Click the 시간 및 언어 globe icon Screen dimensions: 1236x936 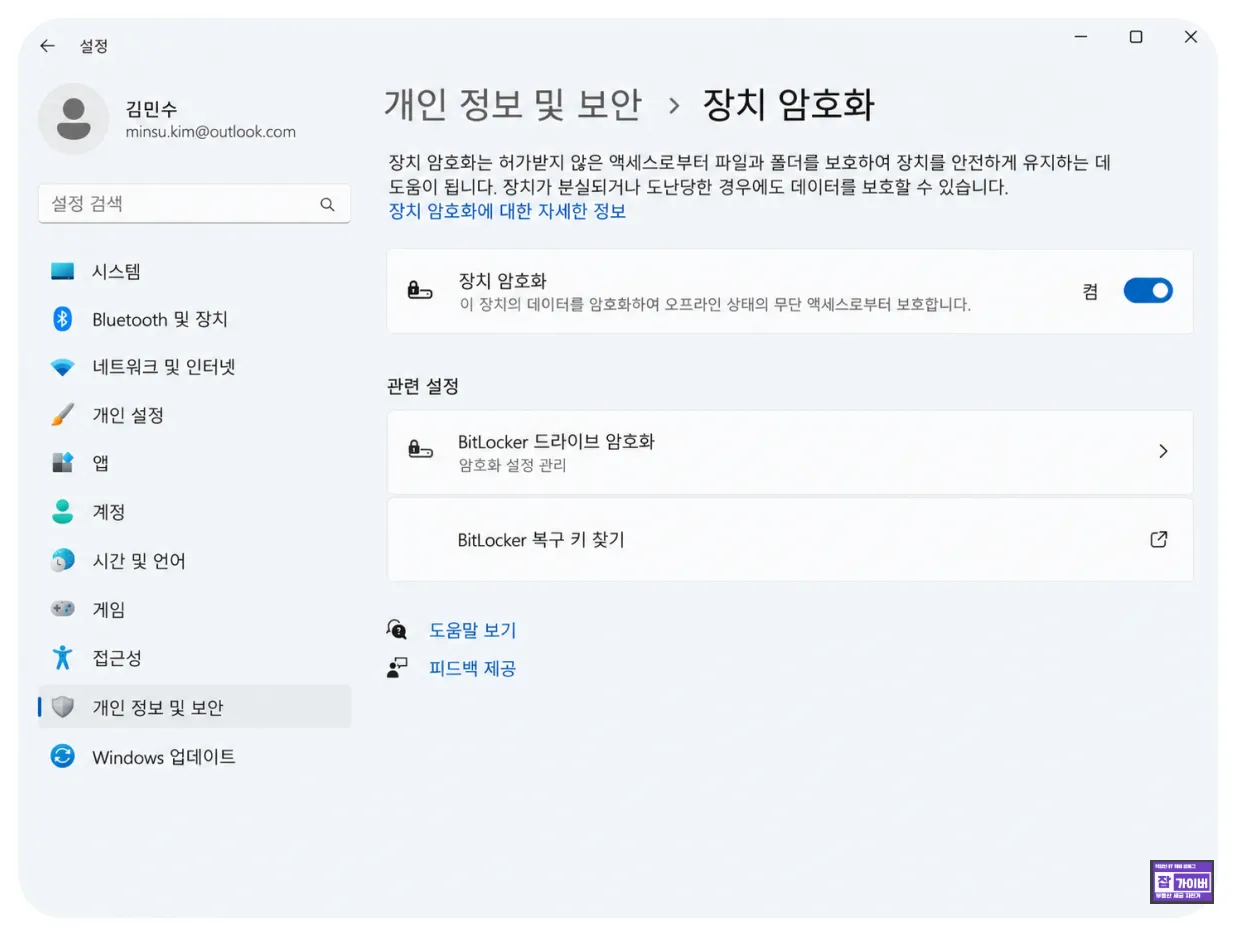point(62,560)
